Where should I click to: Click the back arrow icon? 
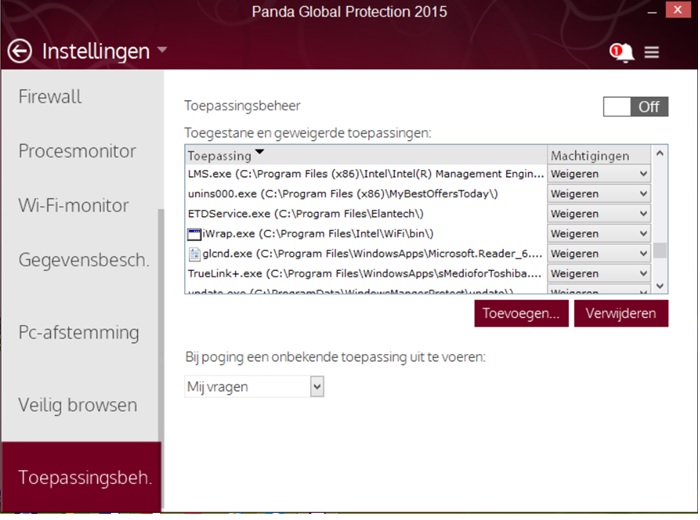20,51
